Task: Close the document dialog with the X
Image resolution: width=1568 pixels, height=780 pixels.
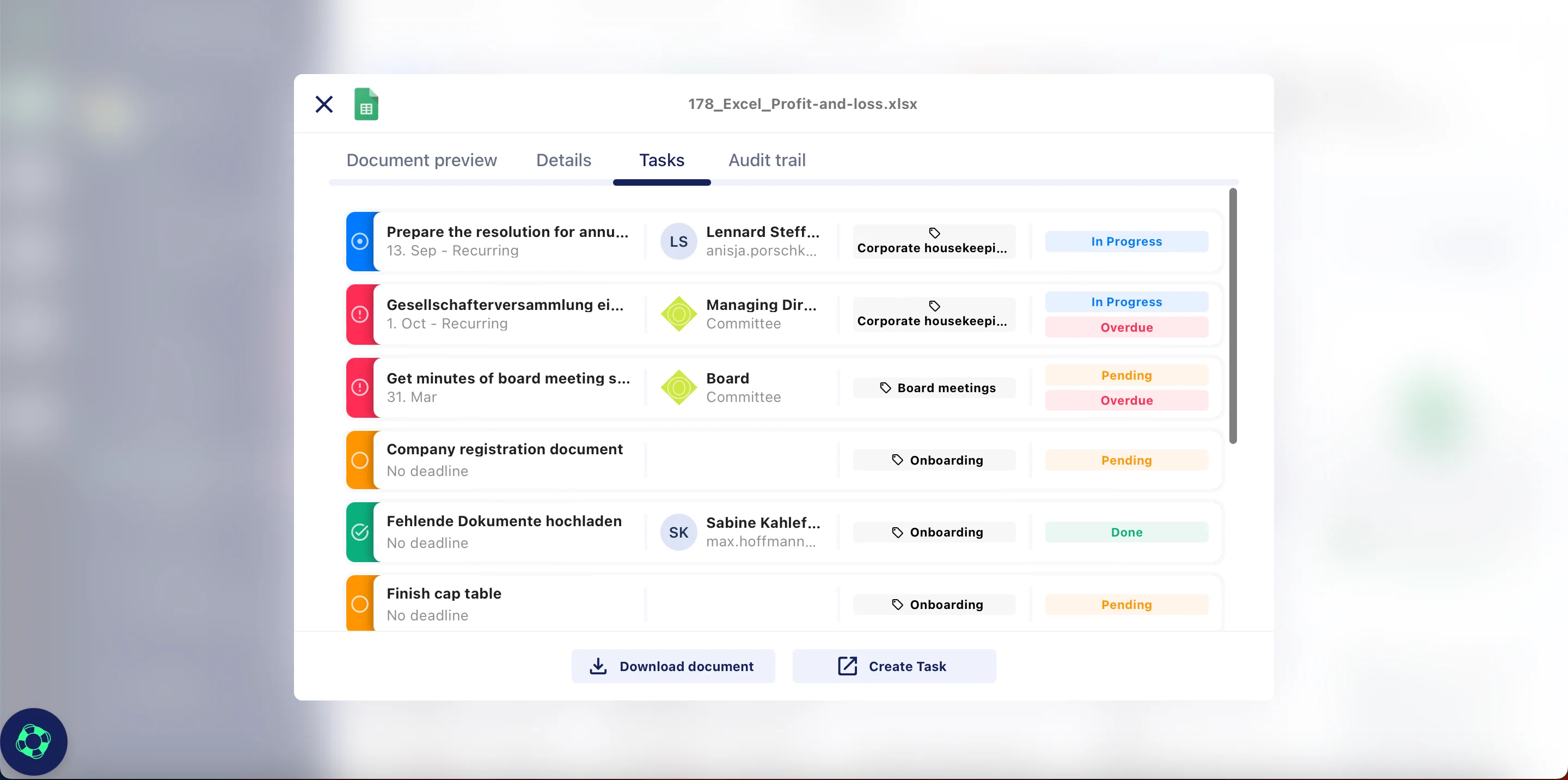Action: click(324, 104)
